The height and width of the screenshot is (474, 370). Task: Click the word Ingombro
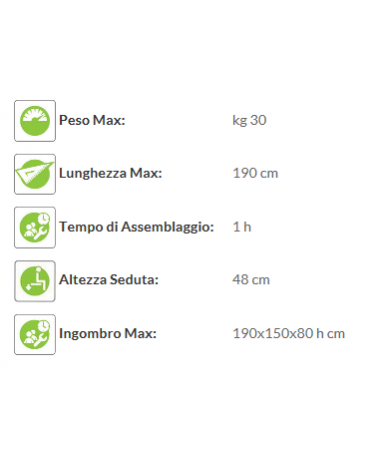[x=90, y=334]
